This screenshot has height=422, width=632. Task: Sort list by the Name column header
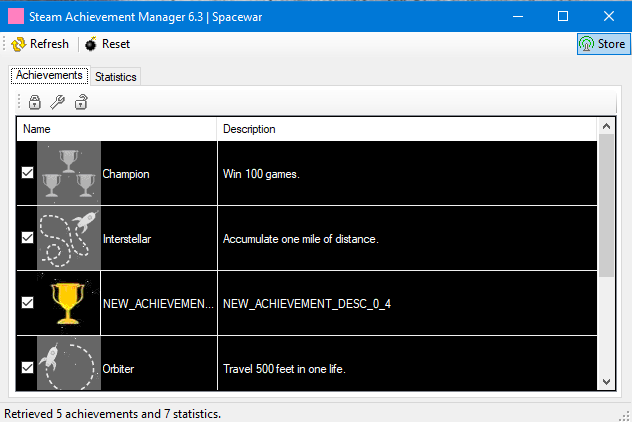tap(116, 129)
